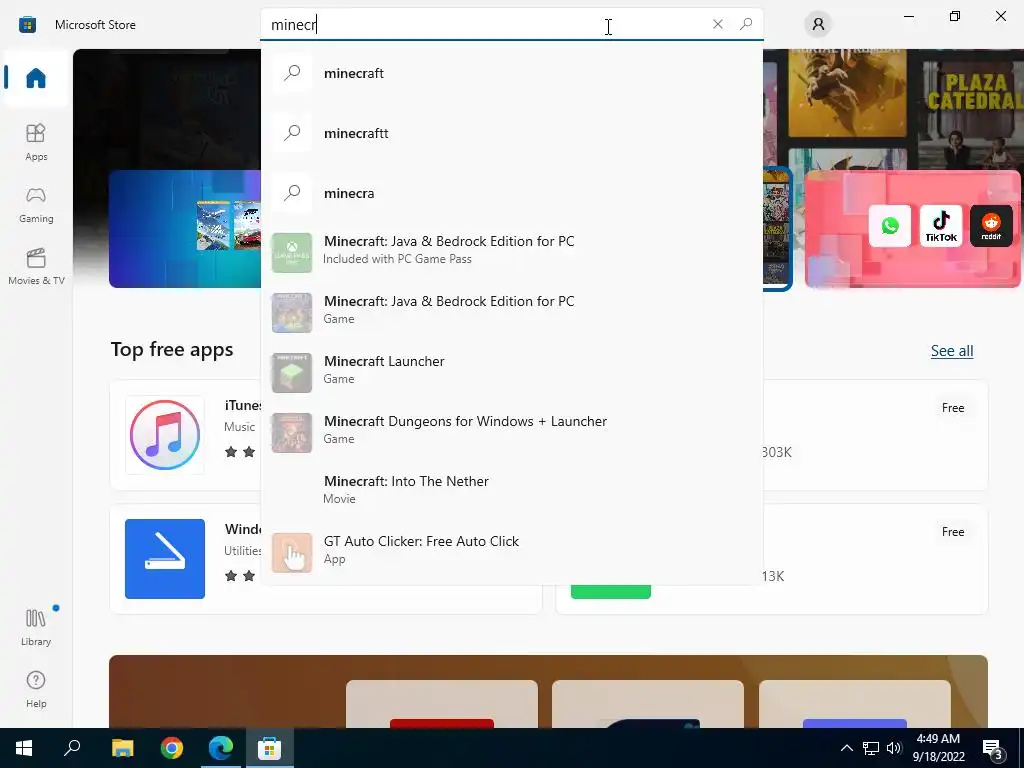This screenshot has height=768, width=1024.
Task: Open GT Auto Clicker app suggestion
Action: point(511,551)
